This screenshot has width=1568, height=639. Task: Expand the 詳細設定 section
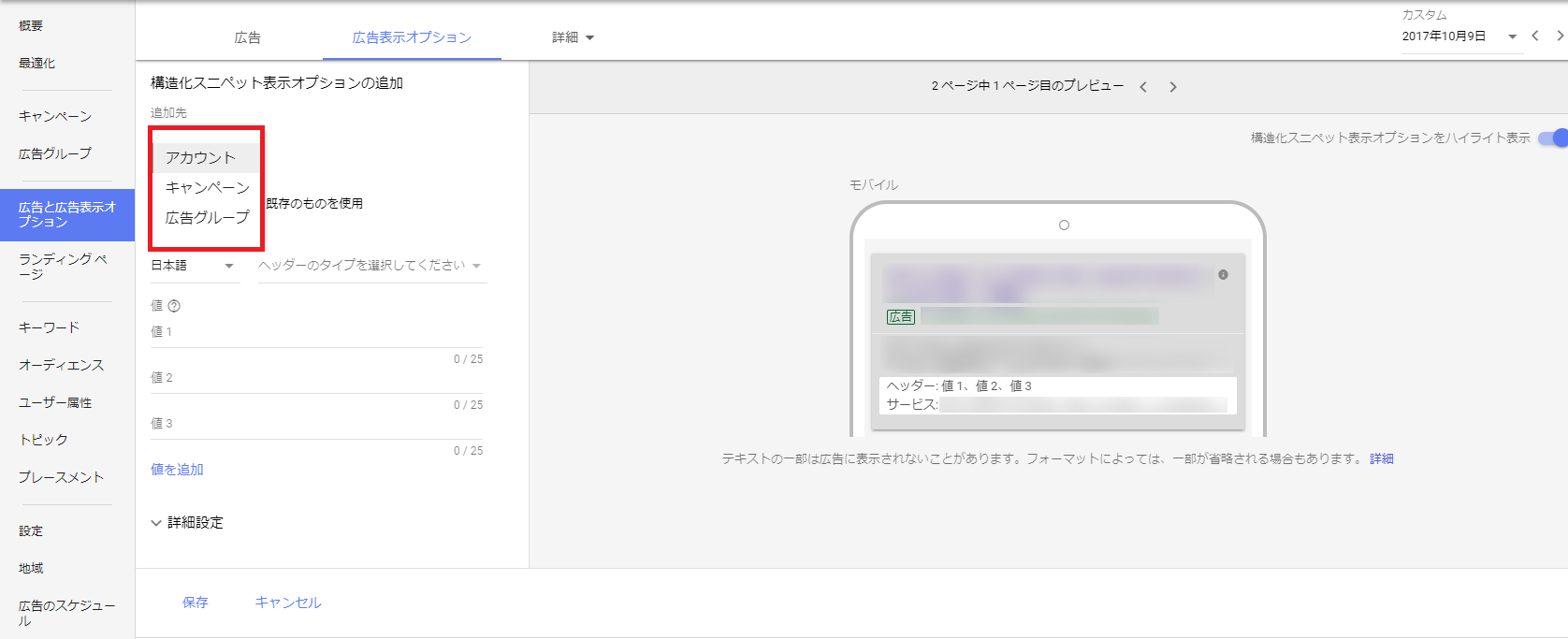[187, 523]
